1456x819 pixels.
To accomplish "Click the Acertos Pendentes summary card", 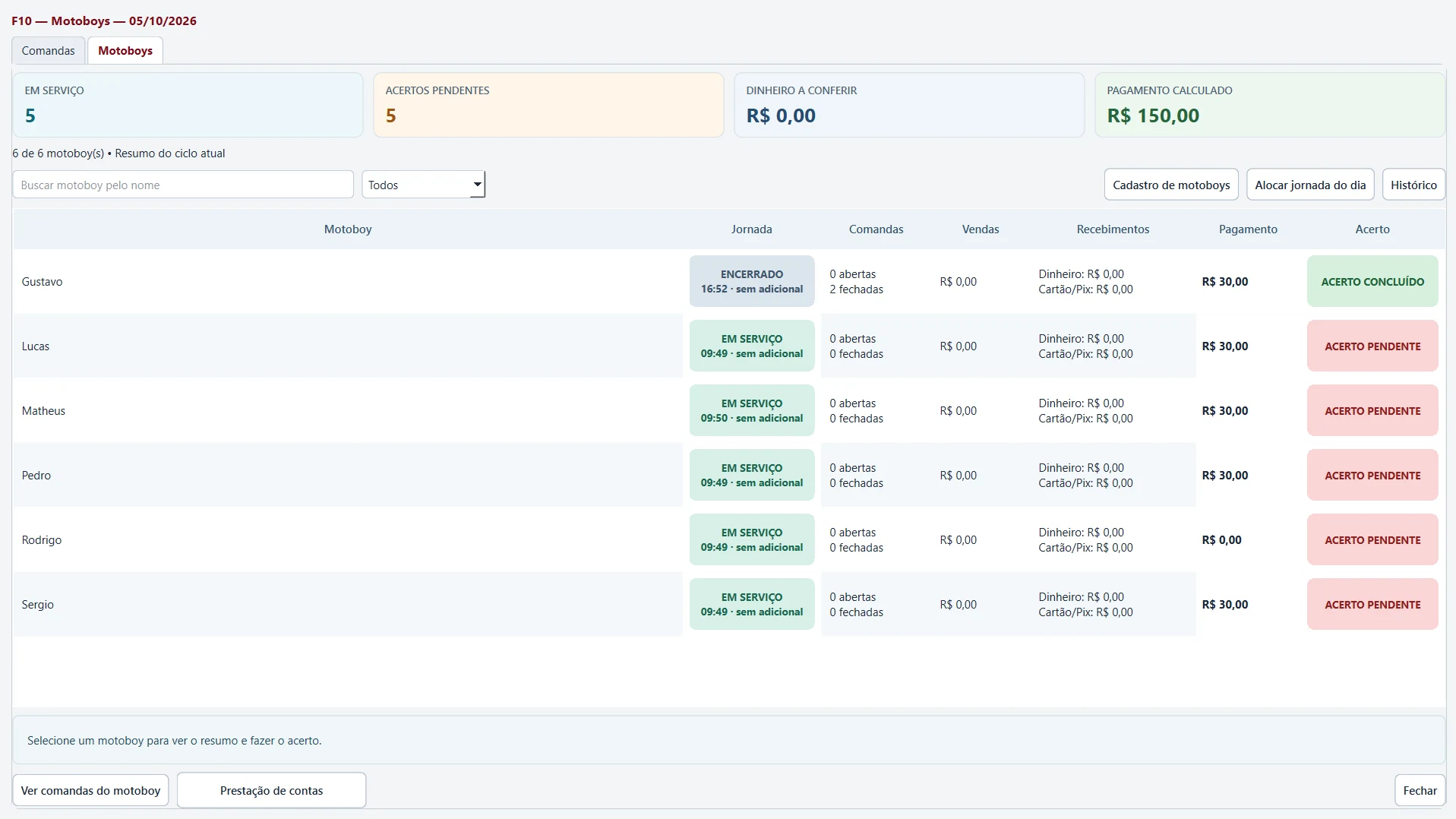I will tap(548, 105).
